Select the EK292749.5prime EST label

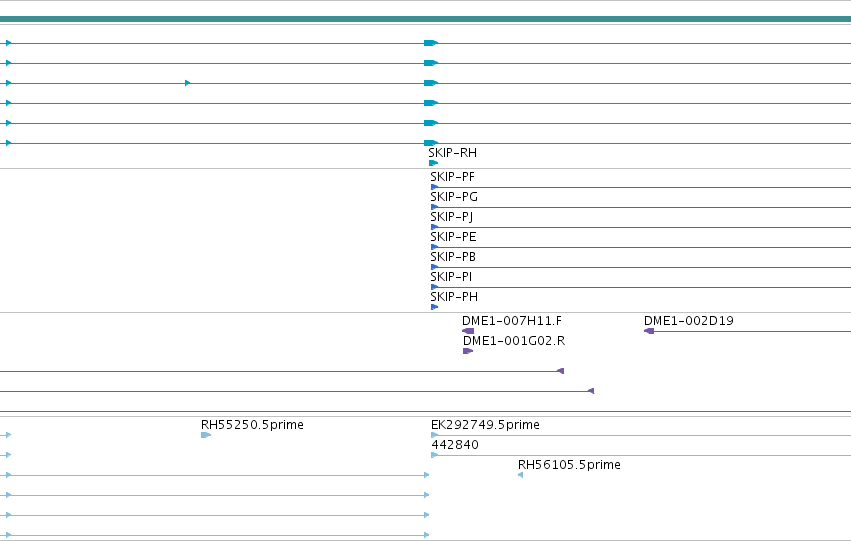click(485, 425)
